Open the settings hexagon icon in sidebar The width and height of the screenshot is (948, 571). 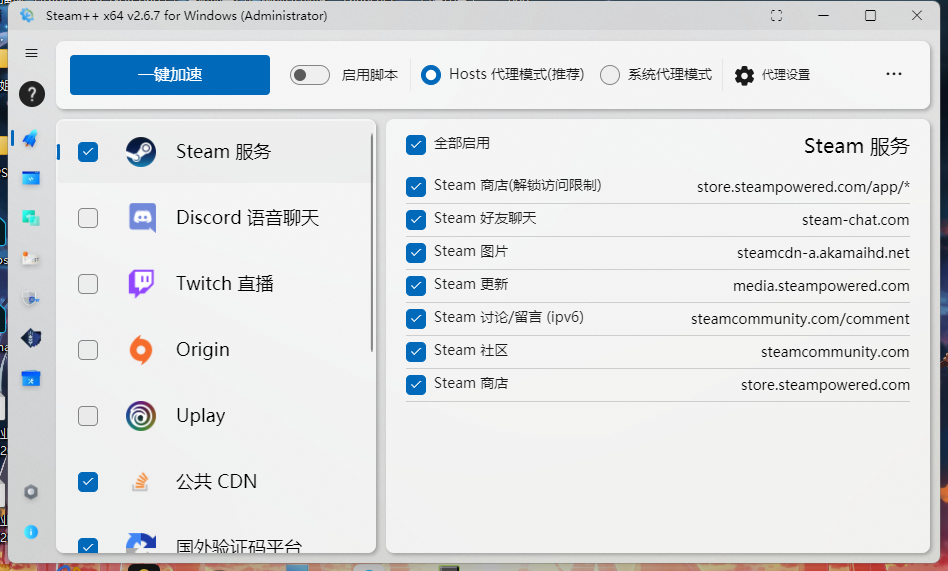31,492
